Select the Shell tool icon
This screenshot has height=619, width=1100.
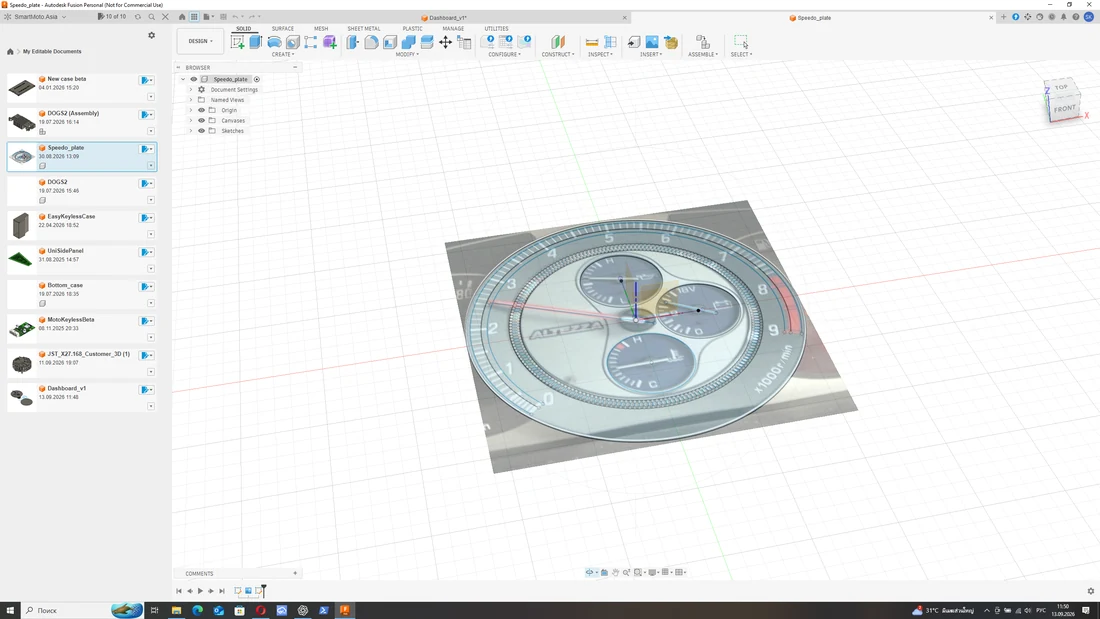click(x=390, y=42)
